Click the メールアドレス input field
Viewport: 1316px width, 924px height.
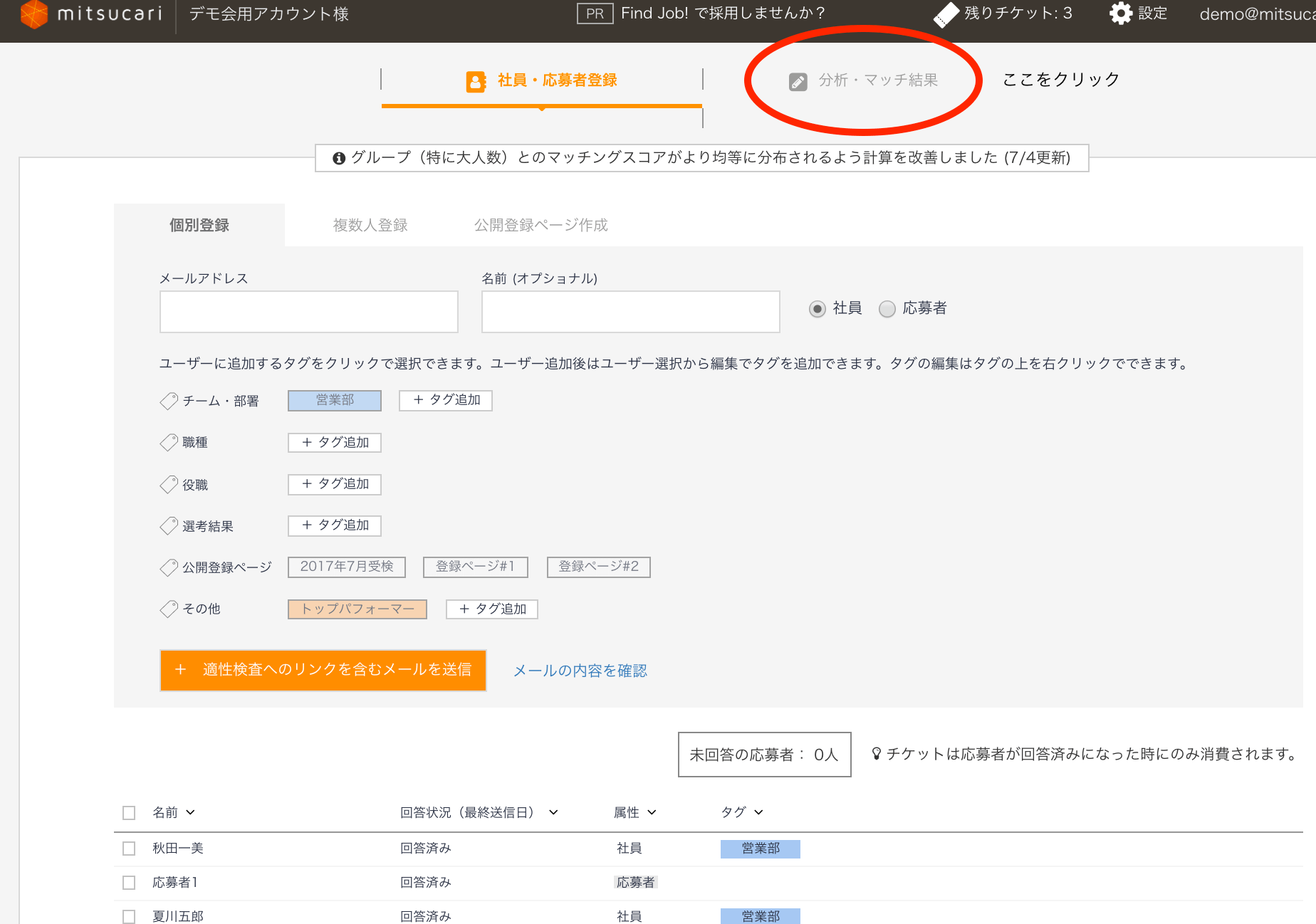tap(308, 311)
